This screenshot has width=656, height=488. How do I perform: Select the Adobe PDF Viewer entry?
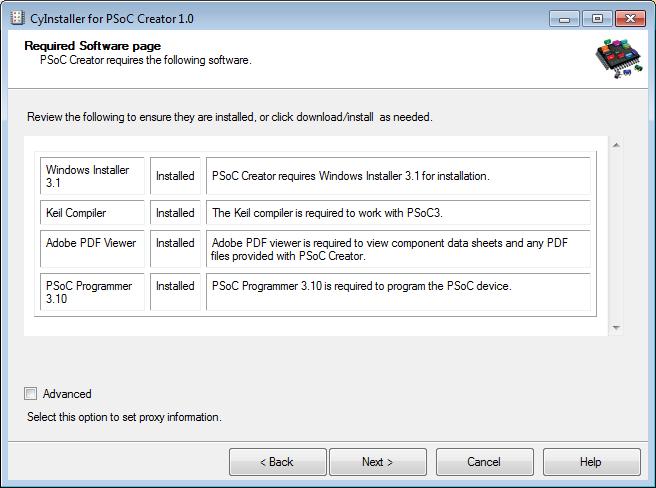pos(92,249)
